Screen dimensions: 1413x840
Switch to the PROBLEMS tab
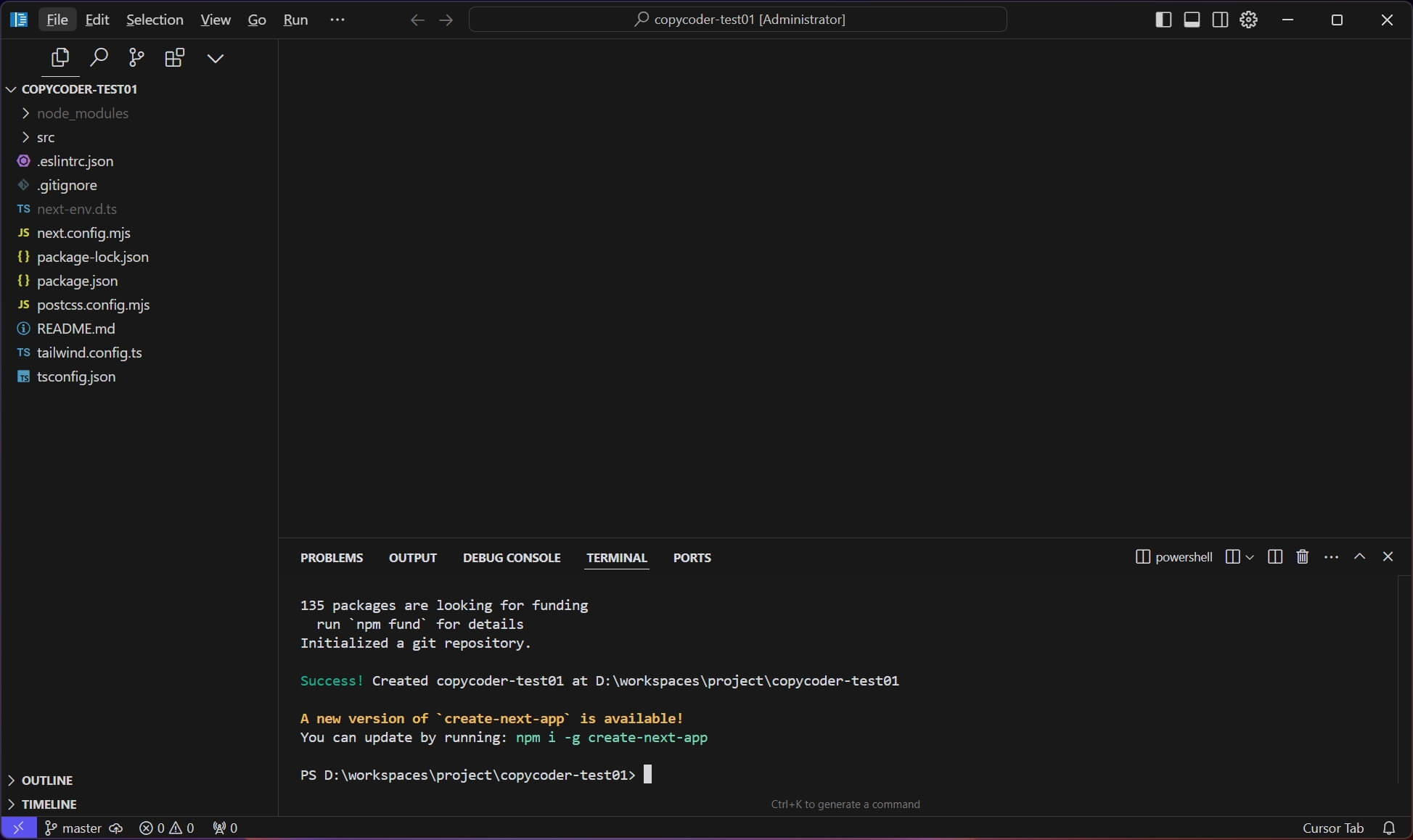point(332,558)
